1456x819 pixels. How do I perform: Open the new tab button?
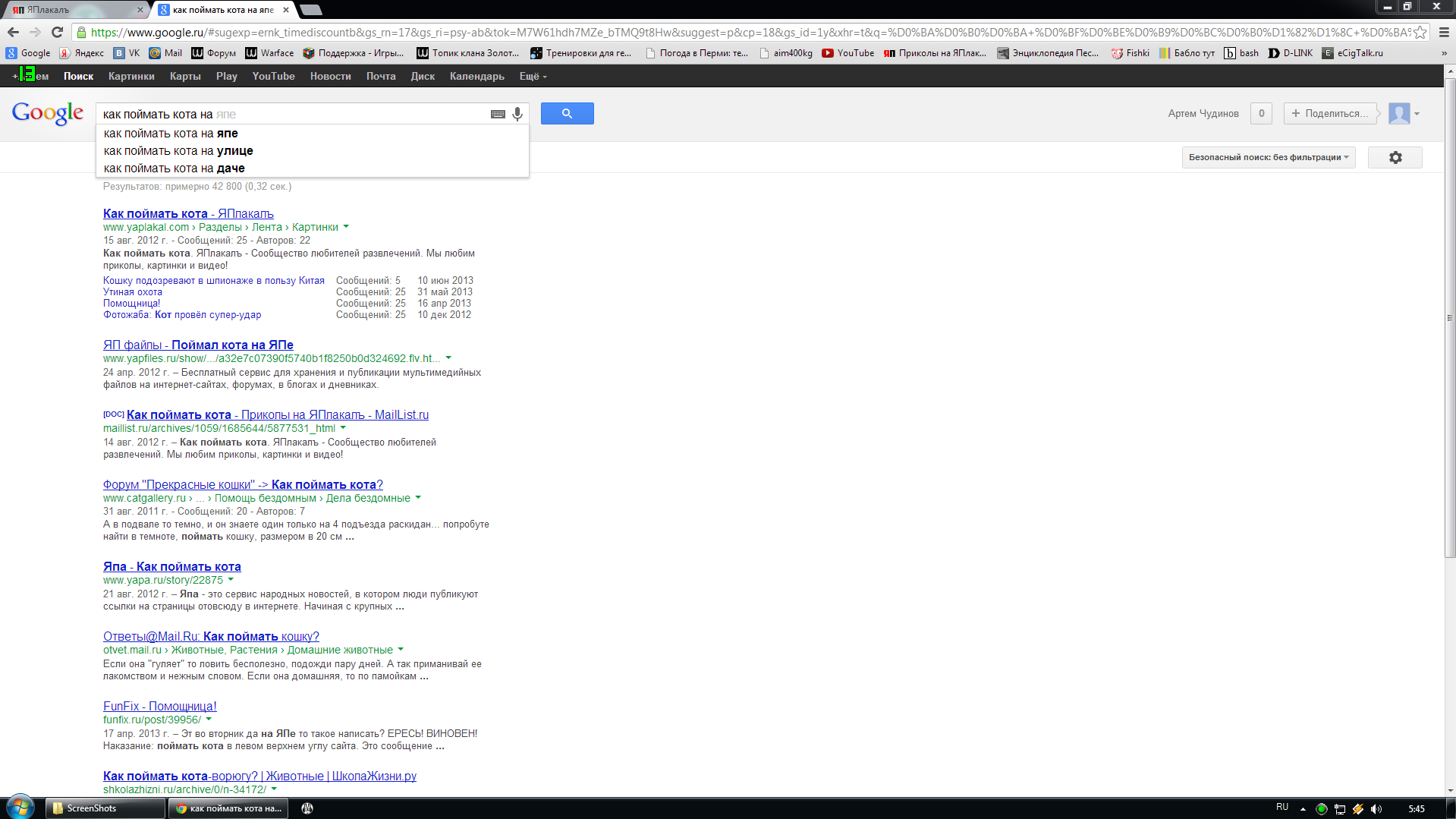click(311, 10)
